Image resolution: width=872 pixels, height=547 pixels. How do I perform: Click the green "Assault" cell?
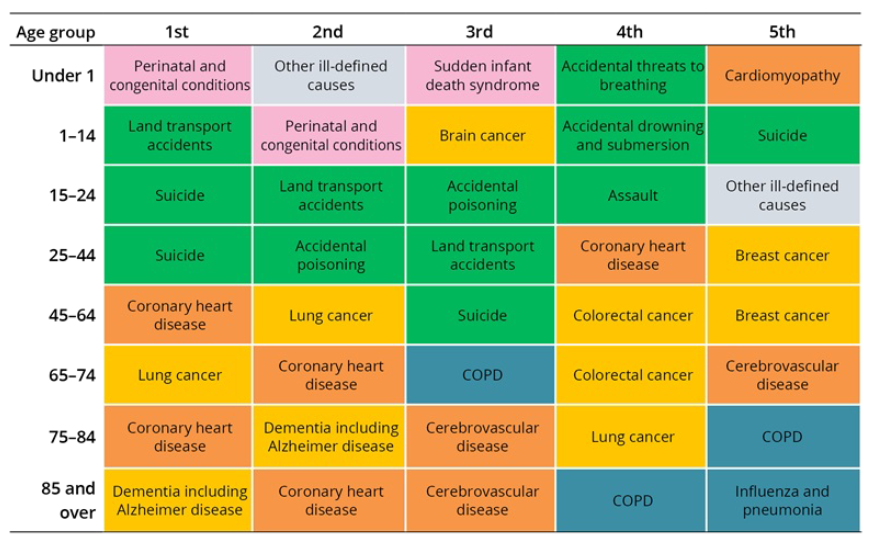(x=632, y=196)
